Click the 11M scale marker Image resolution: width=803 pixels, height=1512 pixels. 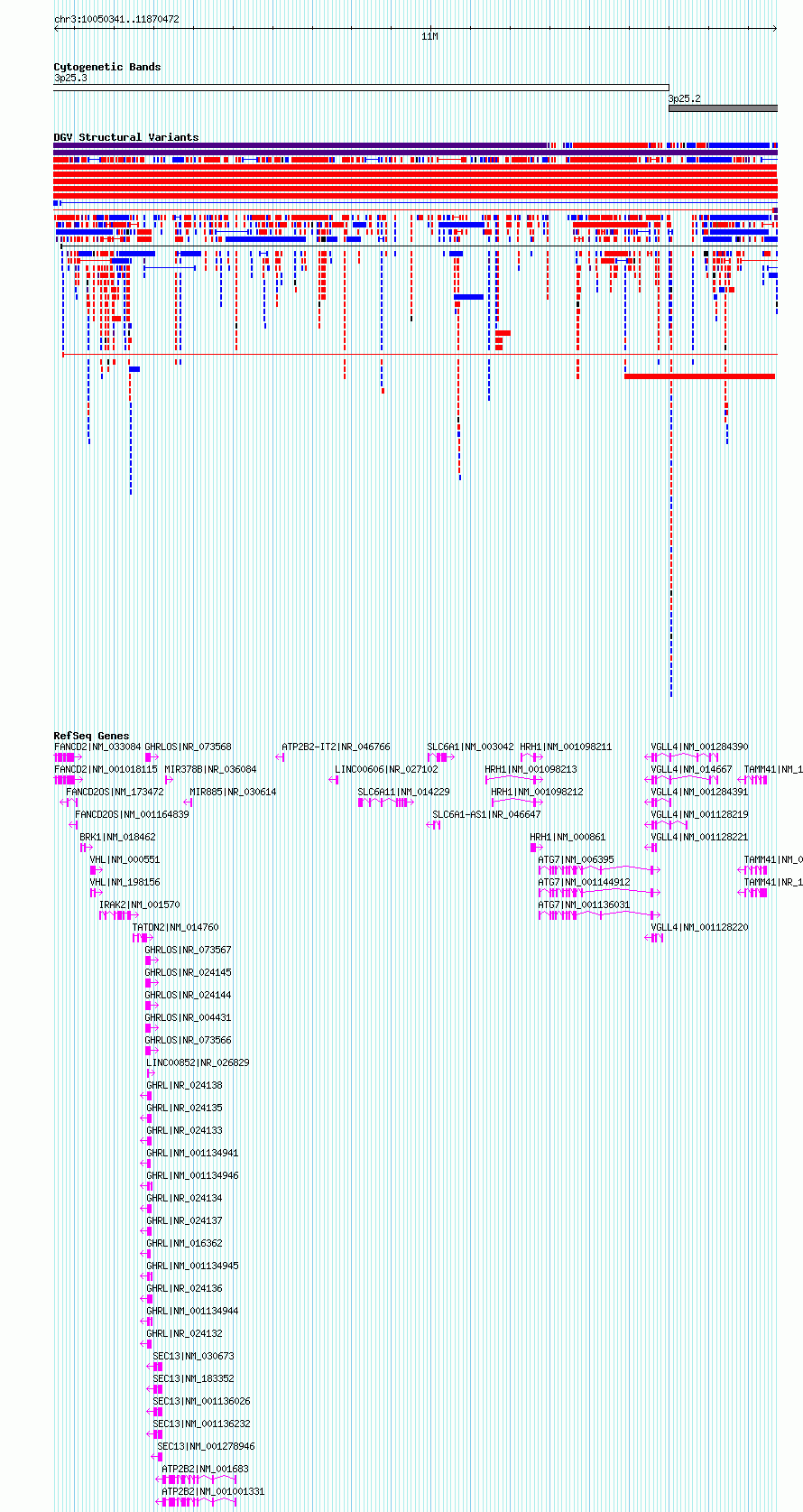[x=429, y=36]
